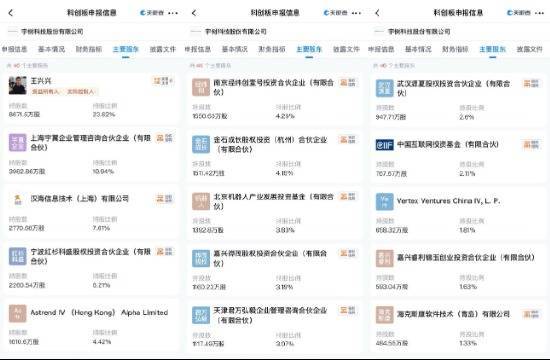Open 天津君万弘毅企业管理咨询合伙企业 company name
This screenshot has width=550, height=360.
[270, 315]
